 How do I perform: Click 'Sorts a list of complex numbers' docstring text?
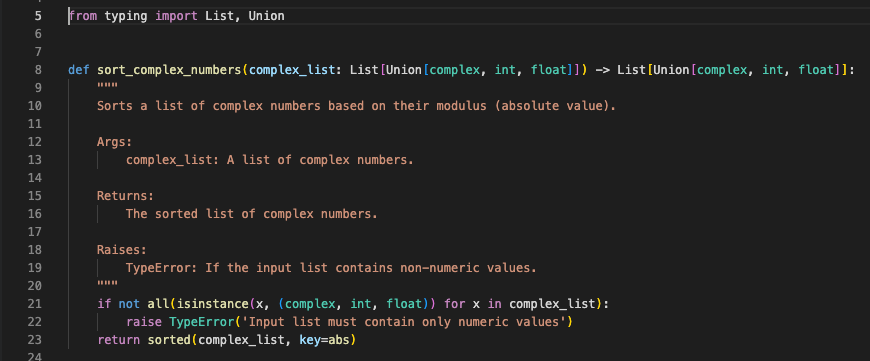209,106
